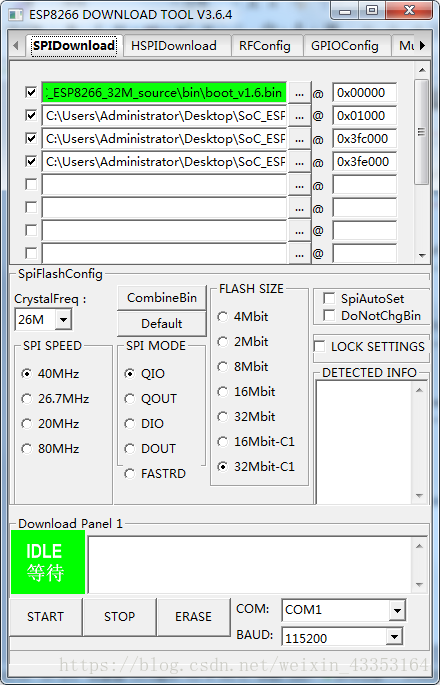Click the ERASE button
440x685 pixels.
[x=193, y=616]
